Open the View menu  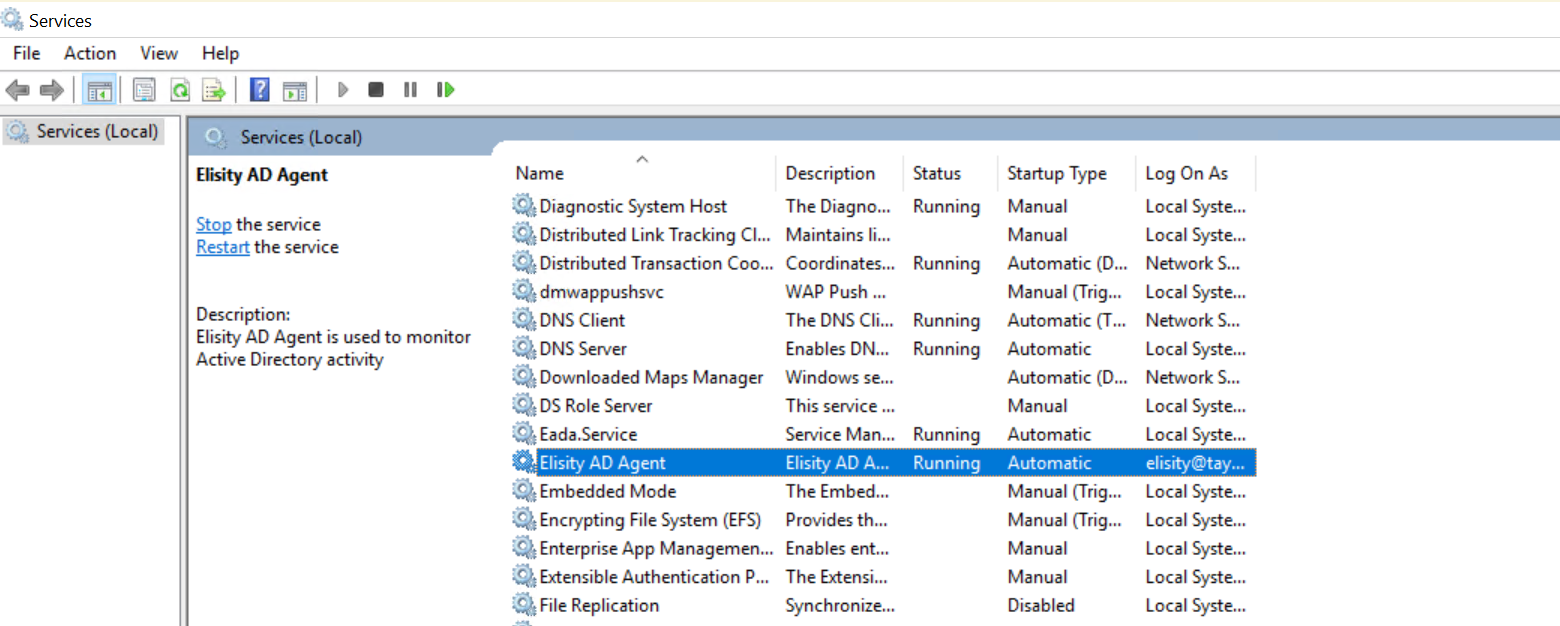[x=159, y=53]
